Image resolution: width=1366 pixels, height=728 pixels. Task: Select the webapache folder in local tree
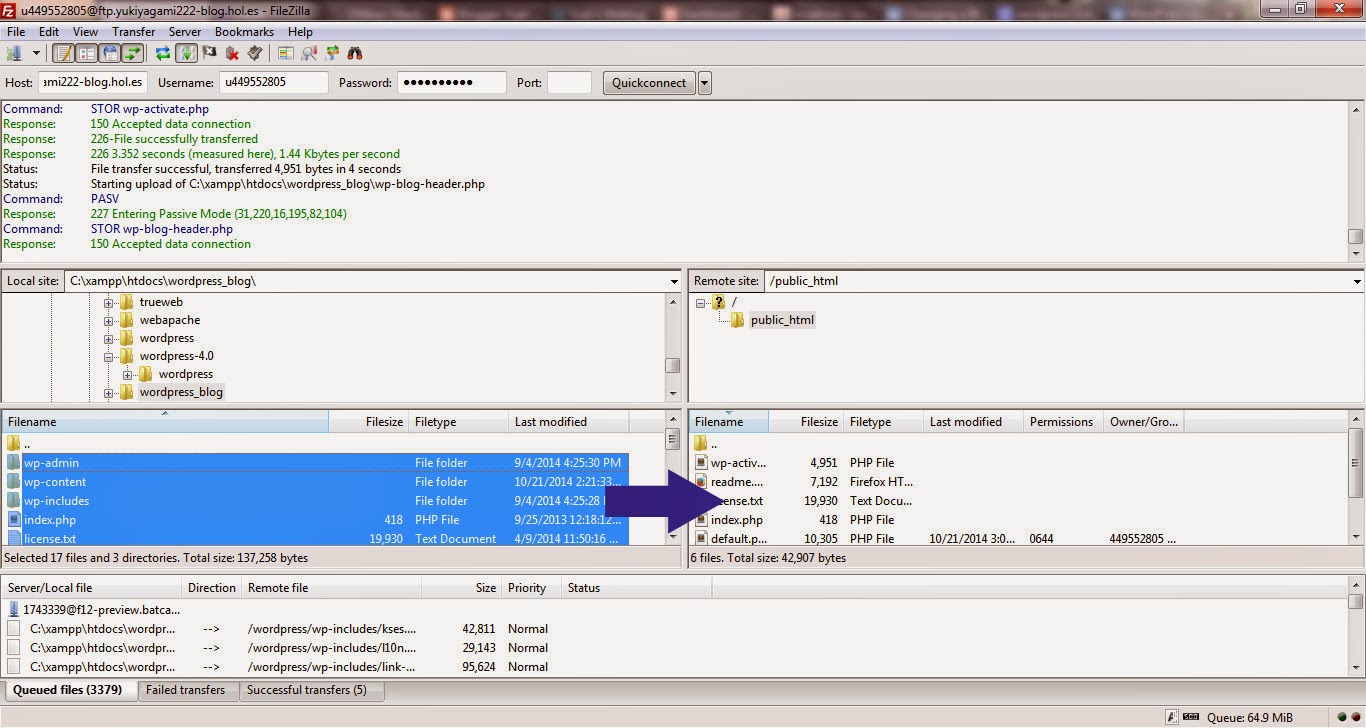[169, 320]
